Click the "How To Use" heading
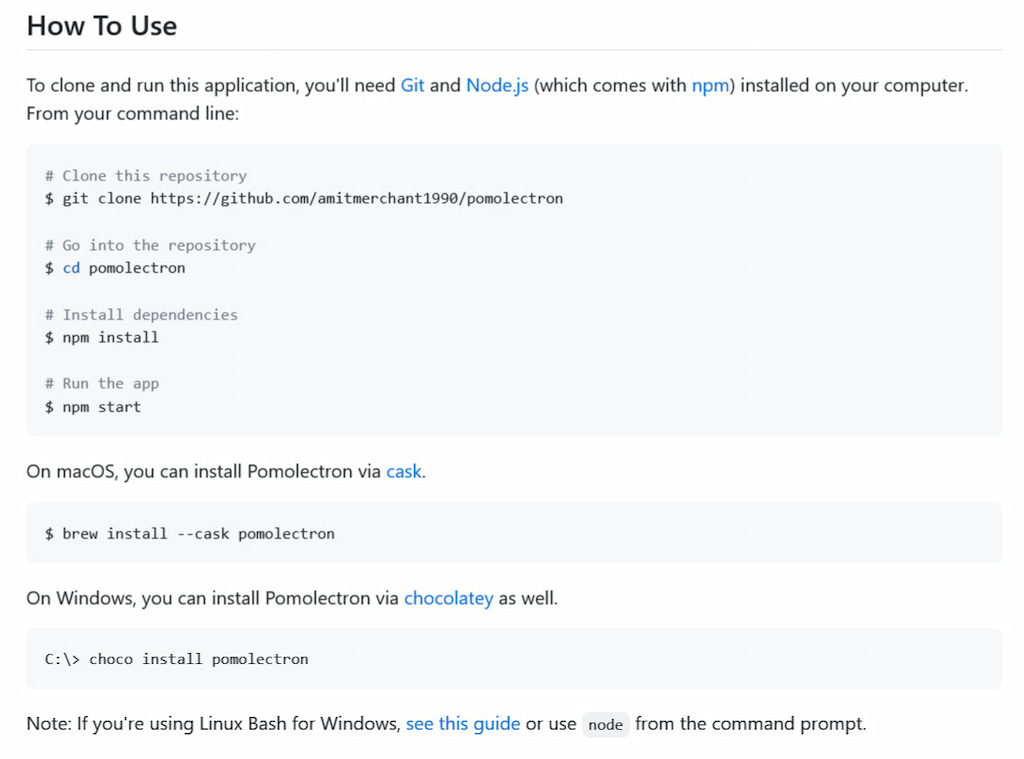The width and height of the screenshot is (1024, 759). pos(102,26)
